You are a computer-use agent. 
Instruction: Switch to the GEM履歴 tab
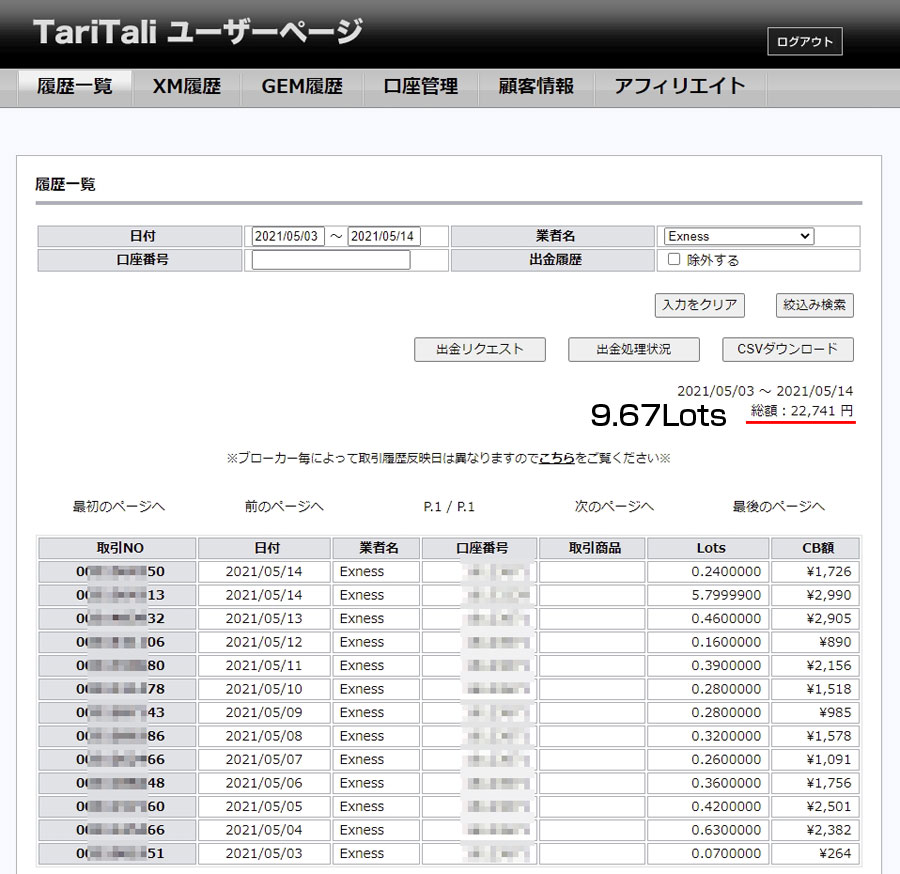(x=305, y=87)
